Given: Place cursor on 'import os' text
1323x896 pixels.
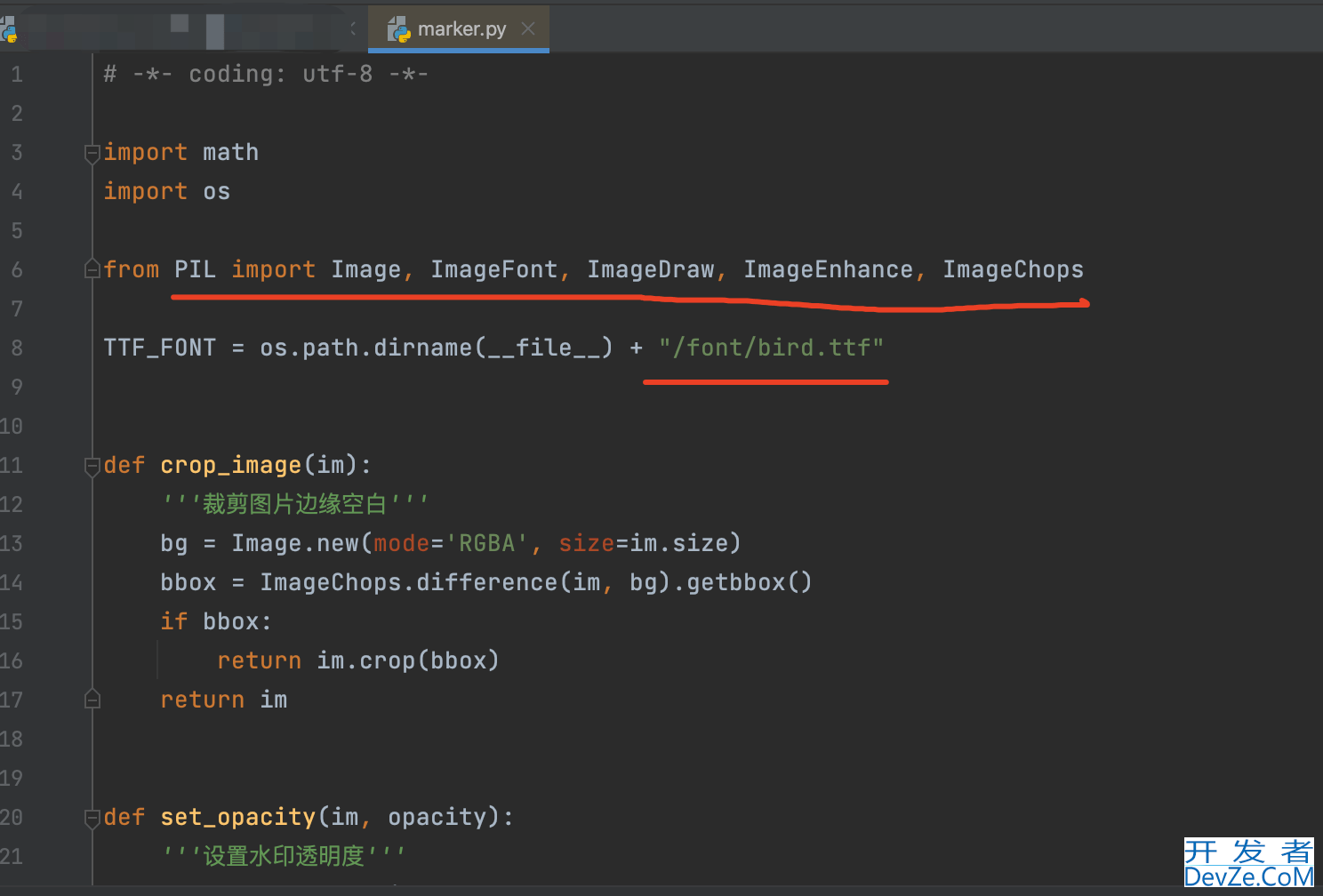Looking at the screenshot, I should click(x=167, y=192).
